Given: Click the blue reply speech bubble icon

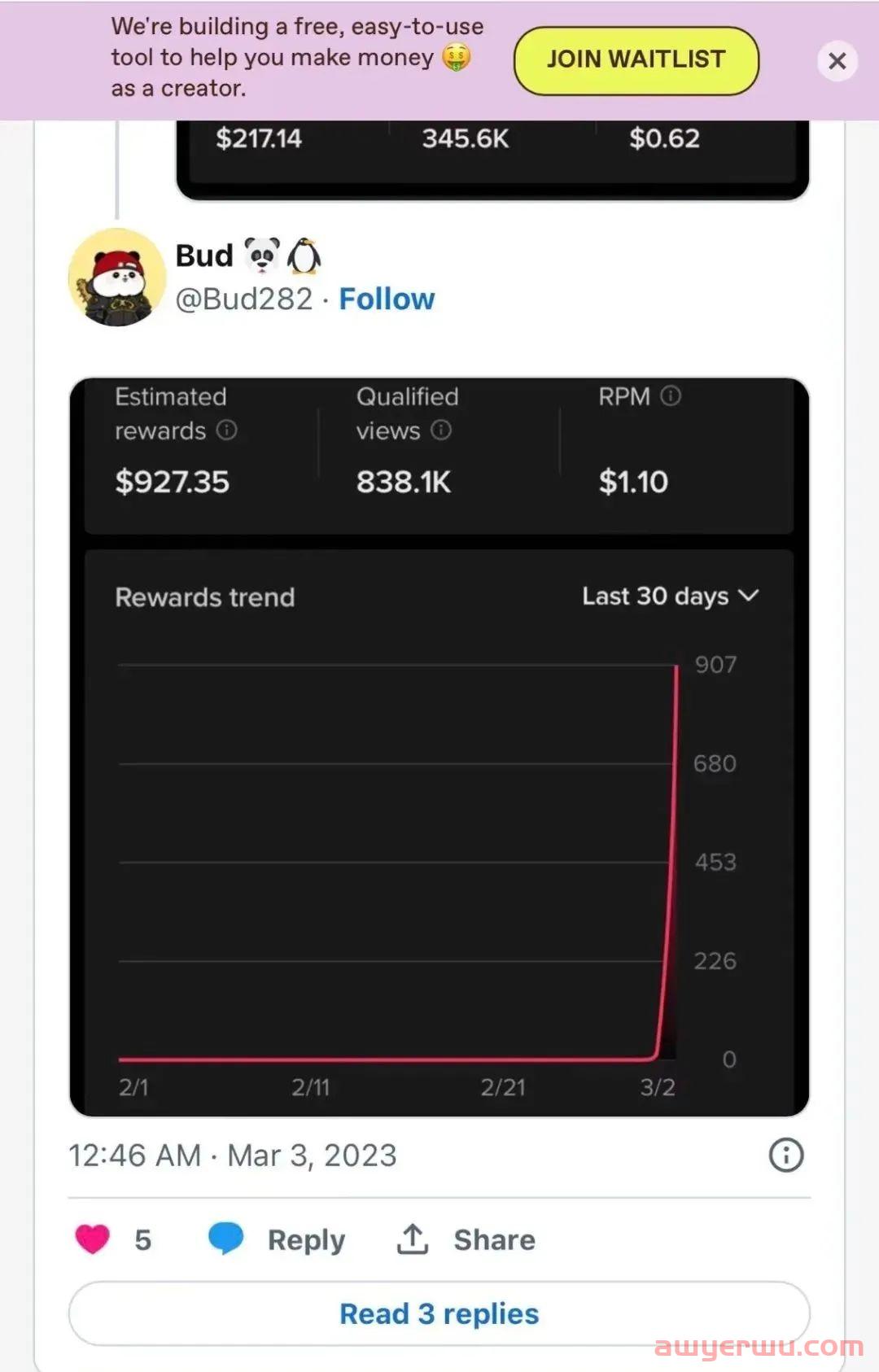Looking at the screenshot, I should (225, 1239).
